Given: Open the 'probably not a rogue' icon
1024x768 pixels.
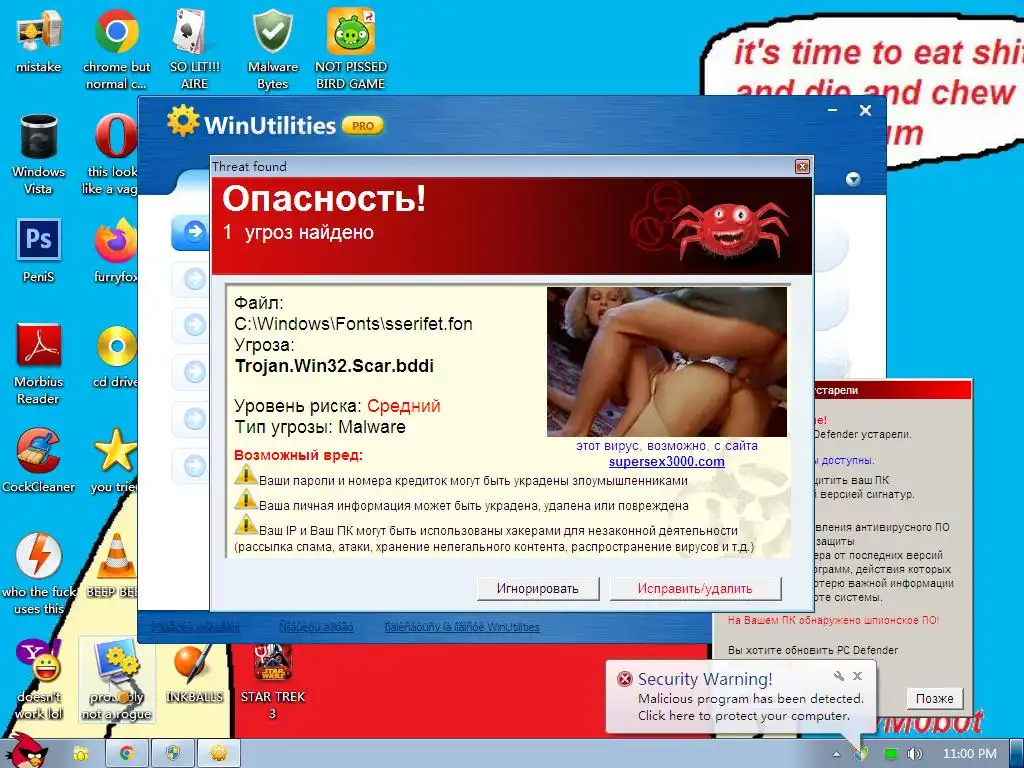Looking at the screenshot, I should [x=116, y=679].
